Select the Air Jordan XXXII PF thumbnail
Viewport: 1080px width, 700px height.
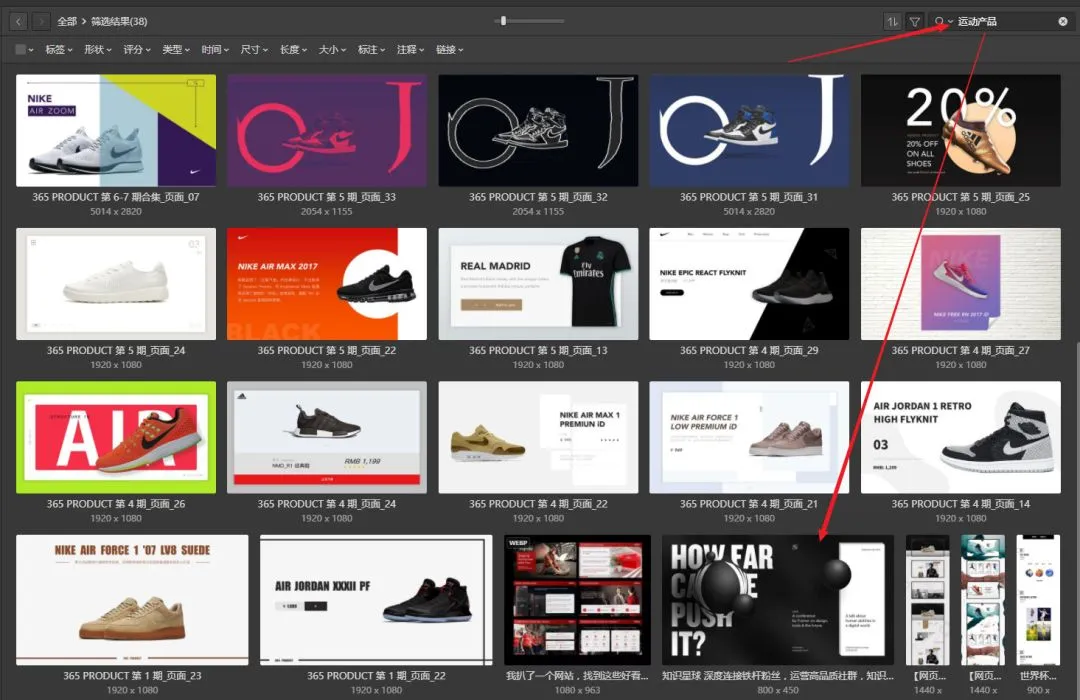(376, 600)
